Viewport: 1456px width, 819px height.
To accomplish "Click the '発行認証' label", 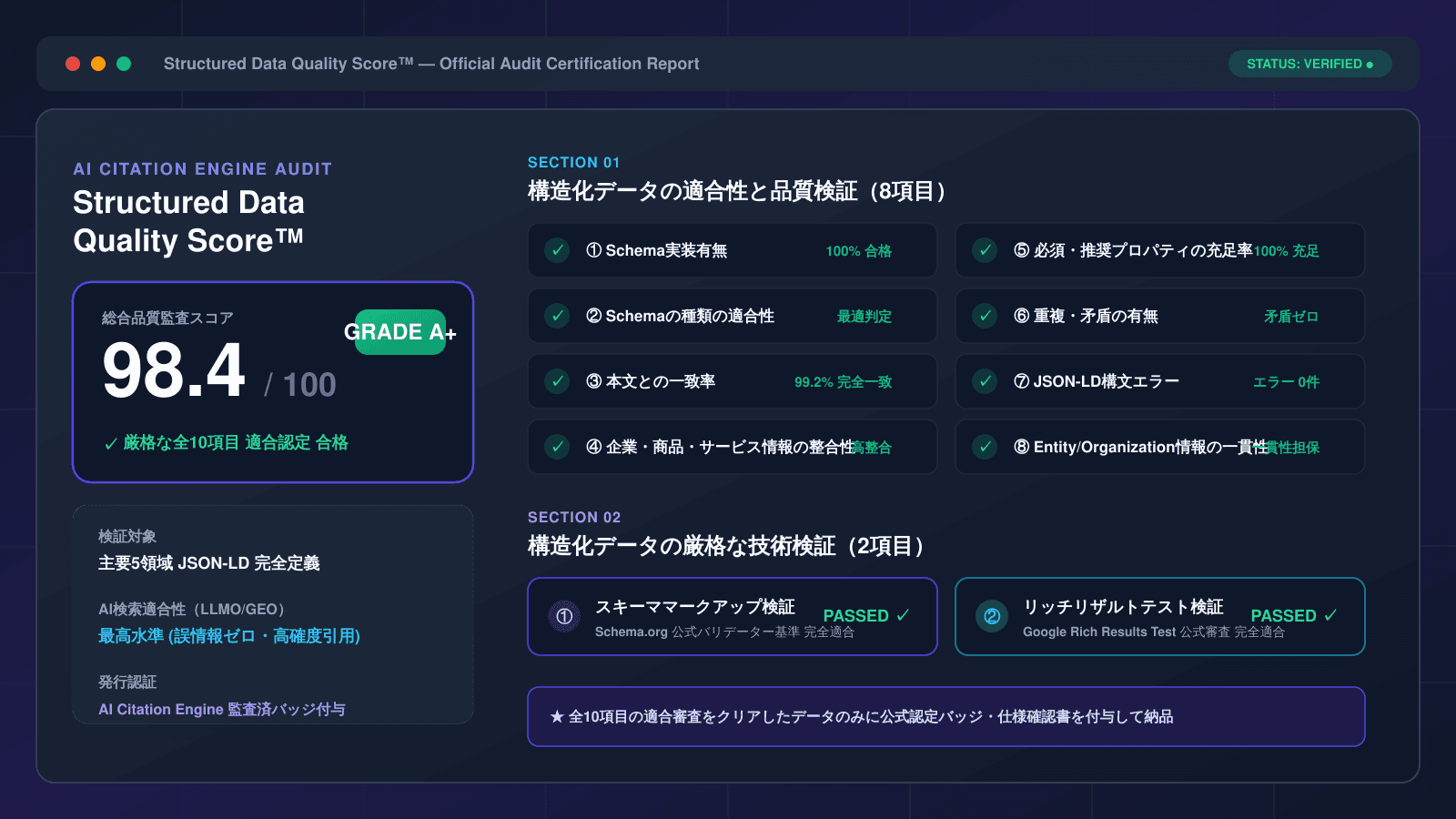I will click(127, 682).
